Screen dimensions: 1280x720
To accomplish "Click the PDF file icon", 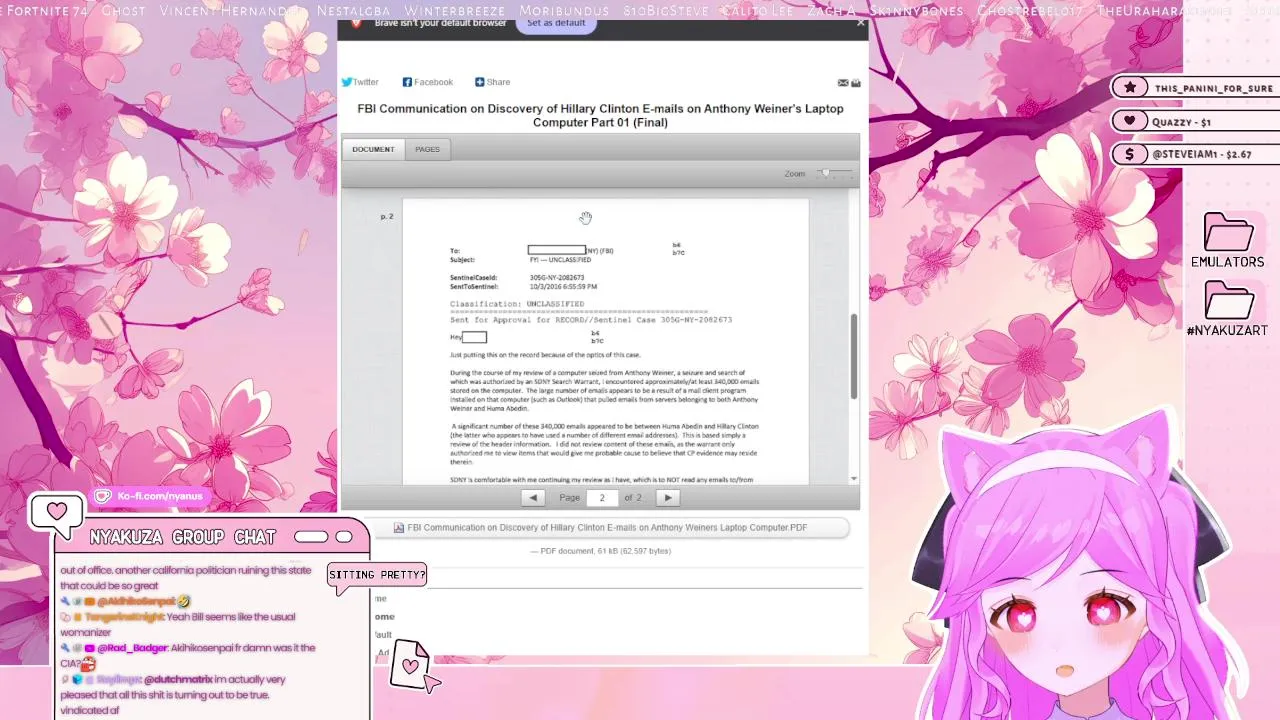I will [399, 527].
